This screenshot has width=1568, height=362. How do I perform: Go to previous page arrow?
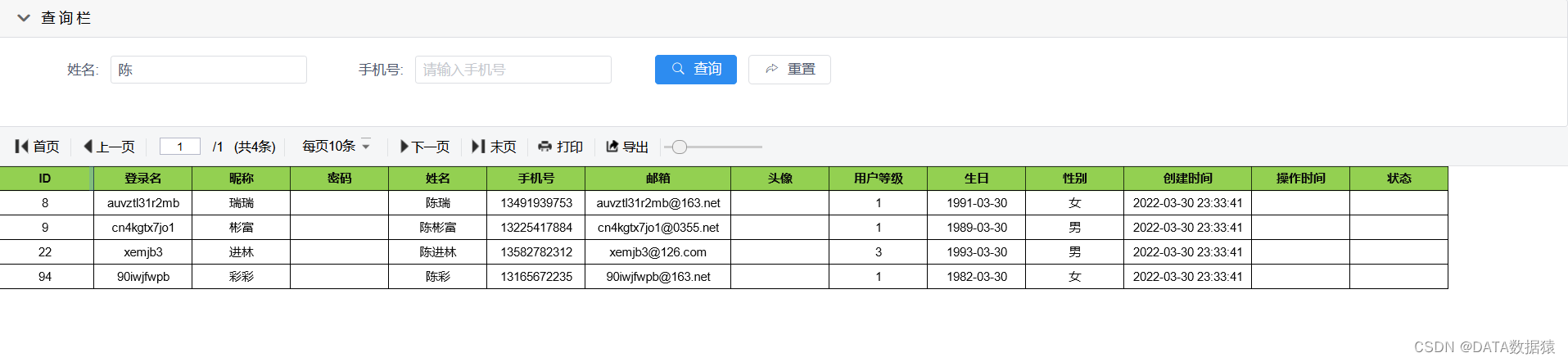(x=88, y=147)
